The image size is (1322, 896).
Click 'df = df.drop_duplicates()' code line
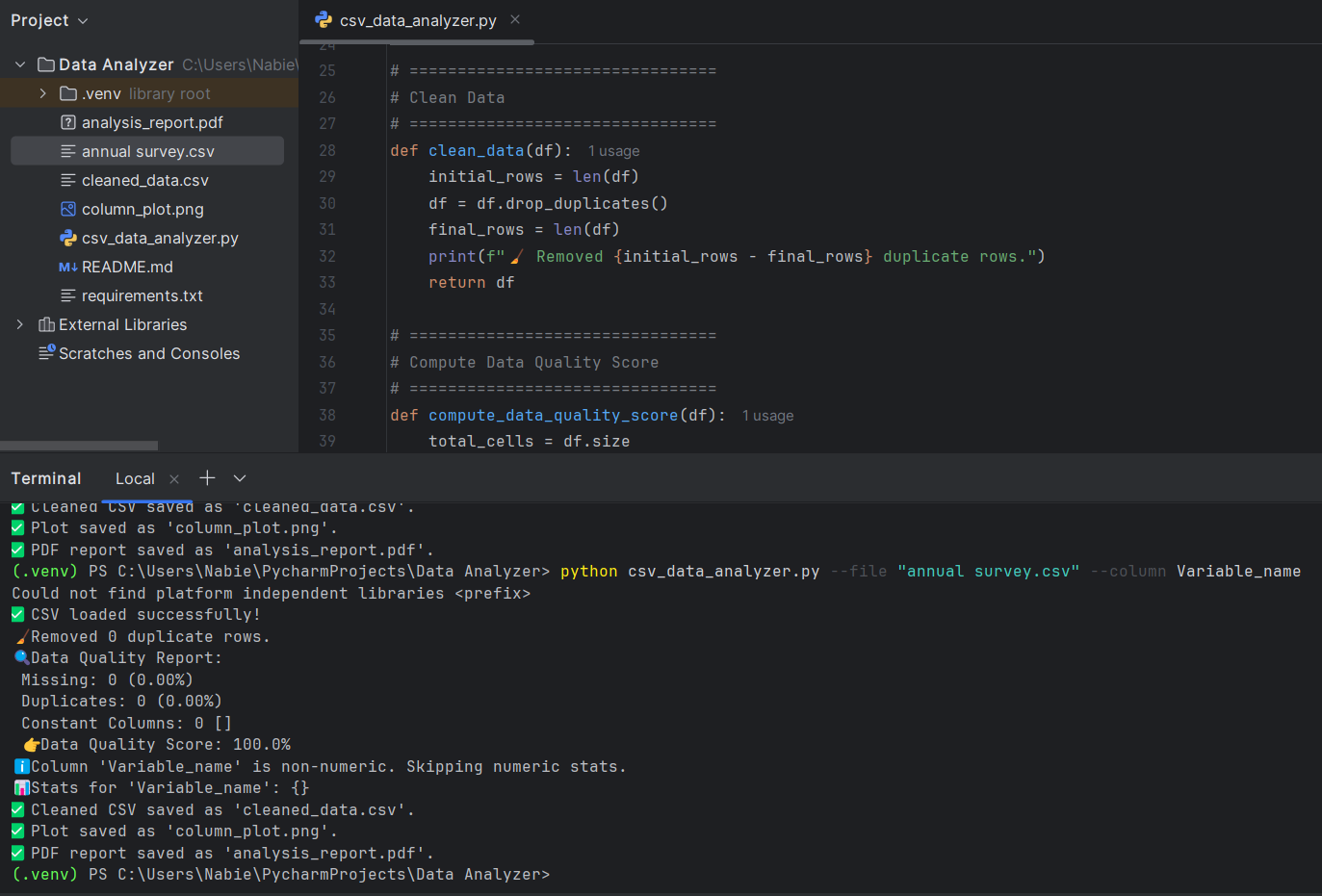click(x=548, y=203)
